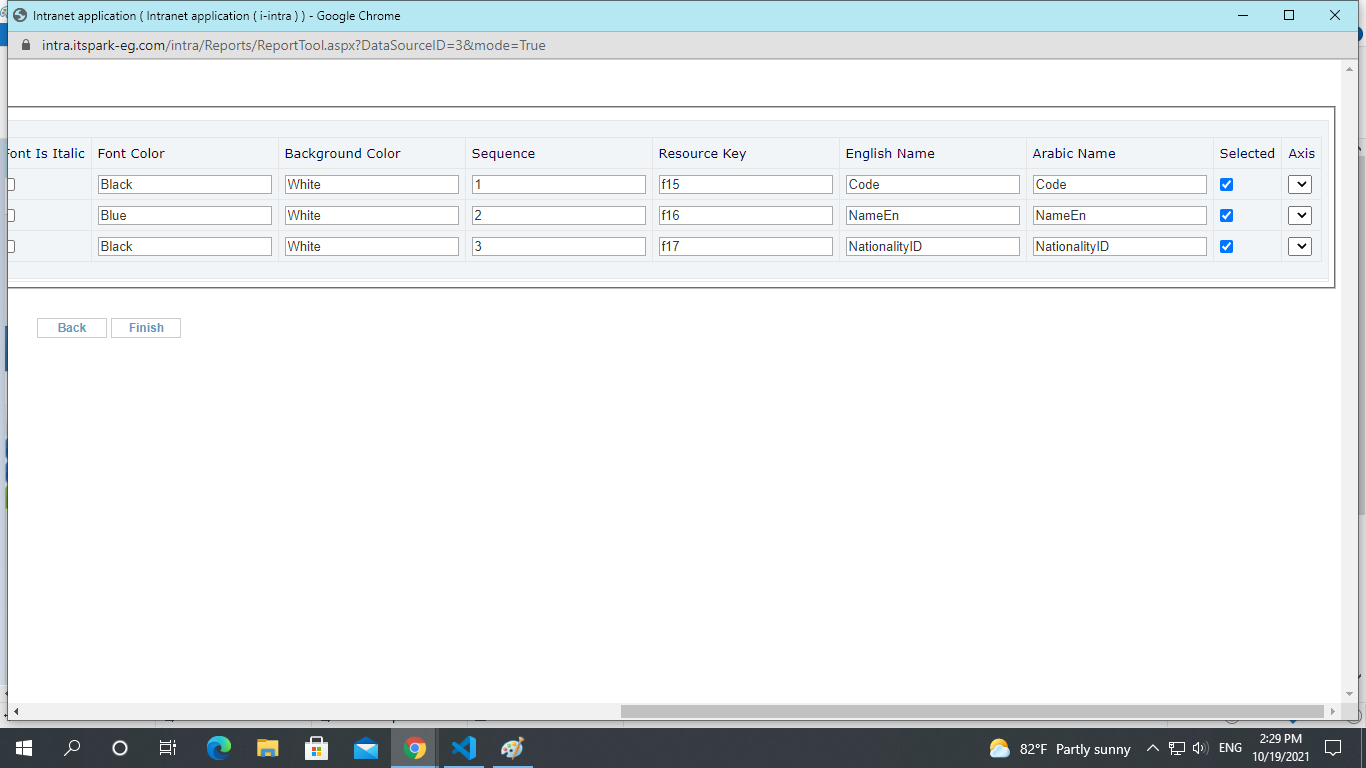Click Font Color column header
The width and height of the screenshot is (1366, 768).
pos(131,153)
